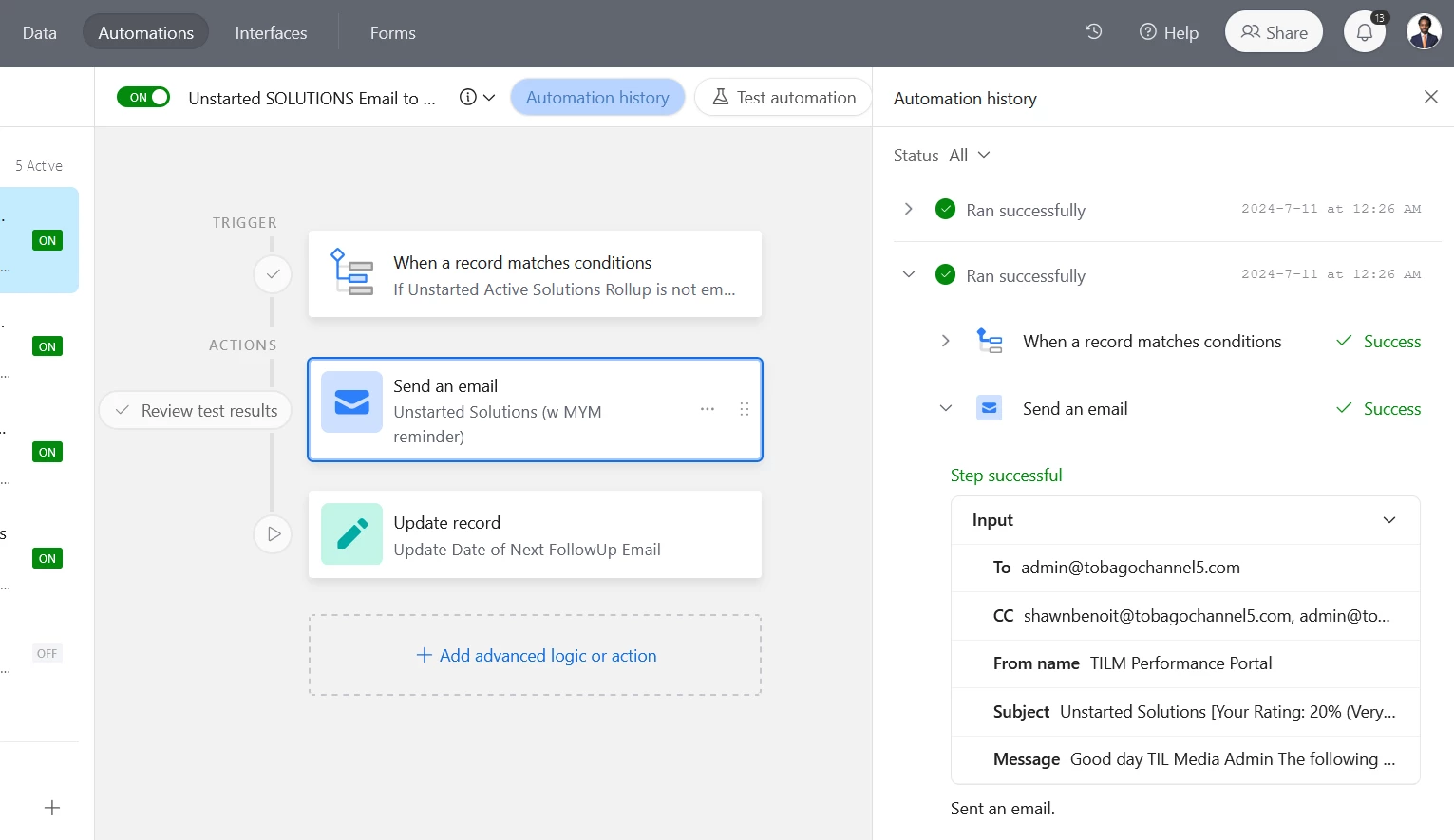Screen dimensions: 1454x840
Task: Click the trigger checkmark circle
Action: coord(273,274)
